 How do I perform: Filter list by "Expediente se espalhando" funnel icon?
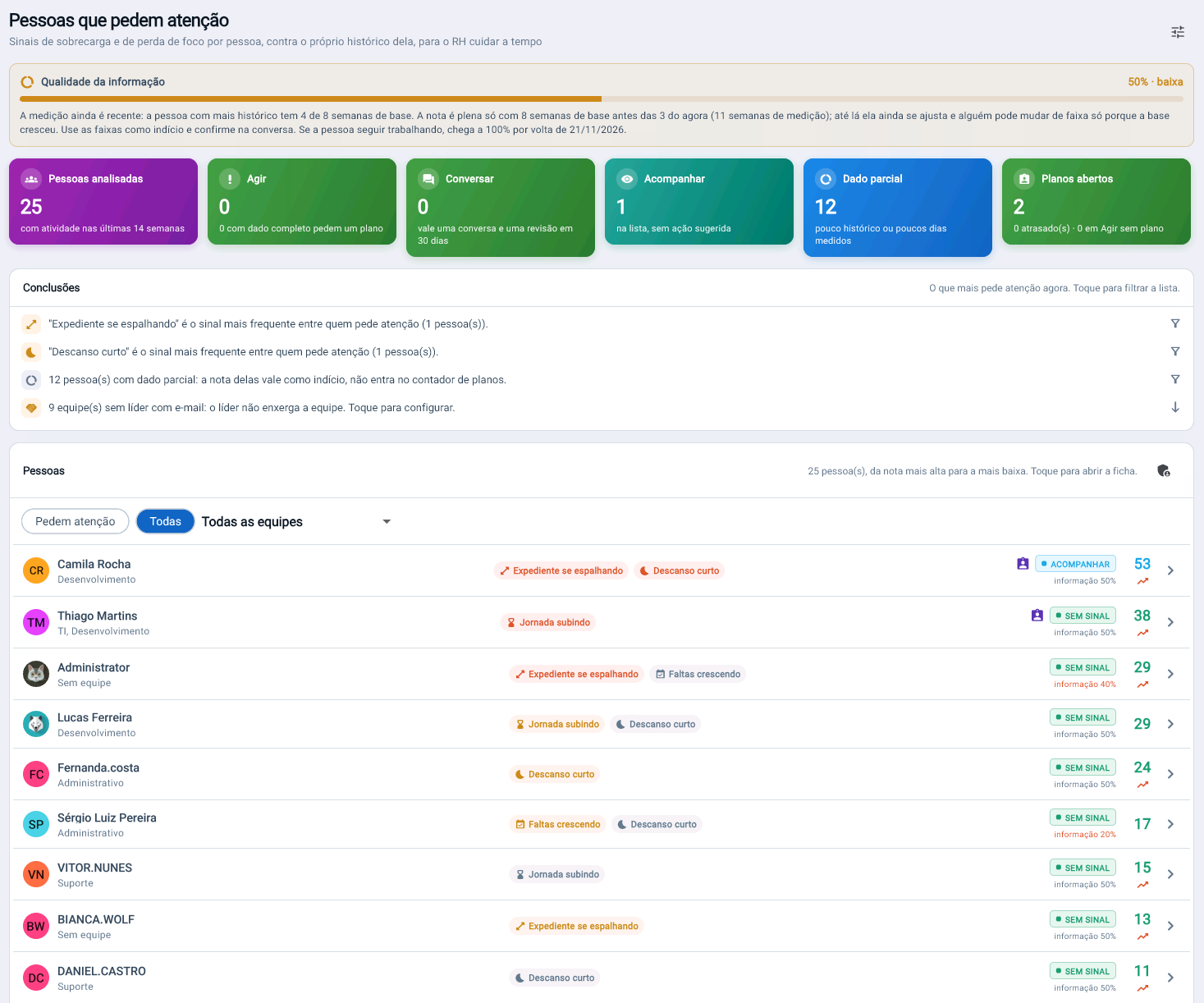[x=1175, y=323]
